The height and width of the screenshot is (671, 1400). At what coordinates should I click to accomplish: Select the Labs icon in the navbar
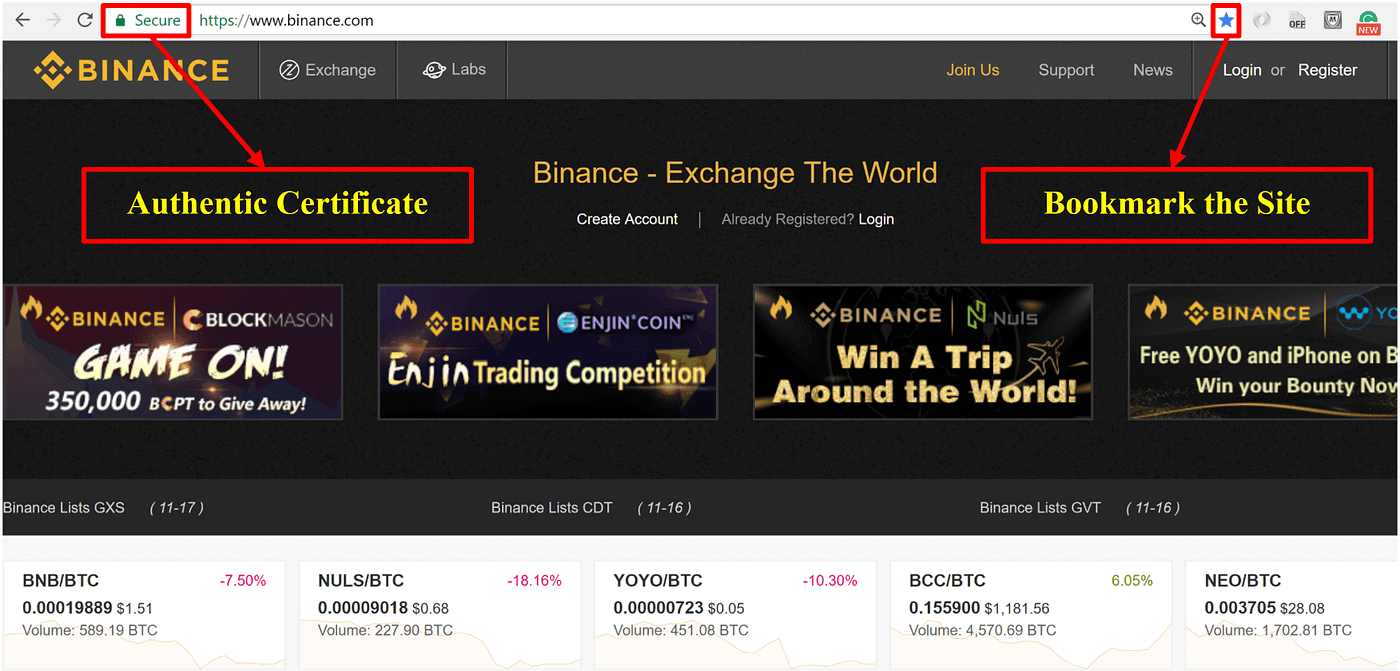(434, 70)
